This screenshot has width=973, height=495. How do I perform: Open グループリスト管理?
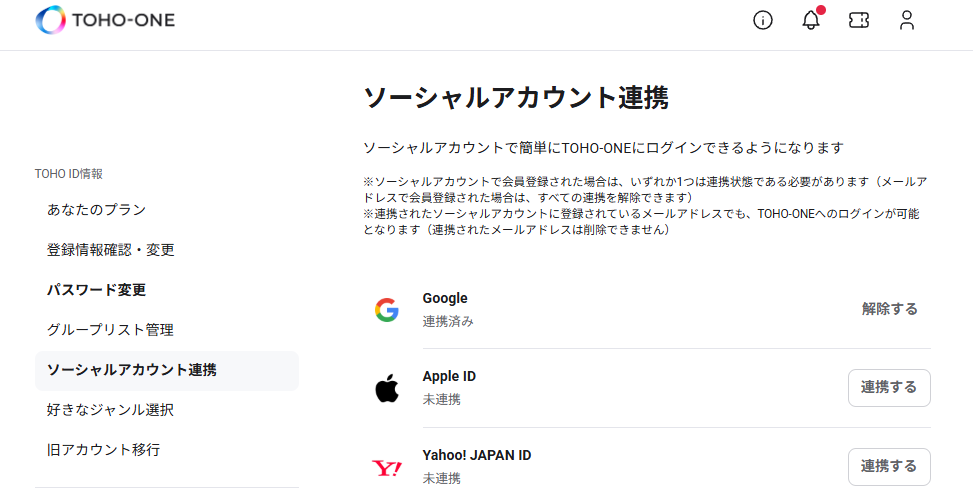coord(110,330)
